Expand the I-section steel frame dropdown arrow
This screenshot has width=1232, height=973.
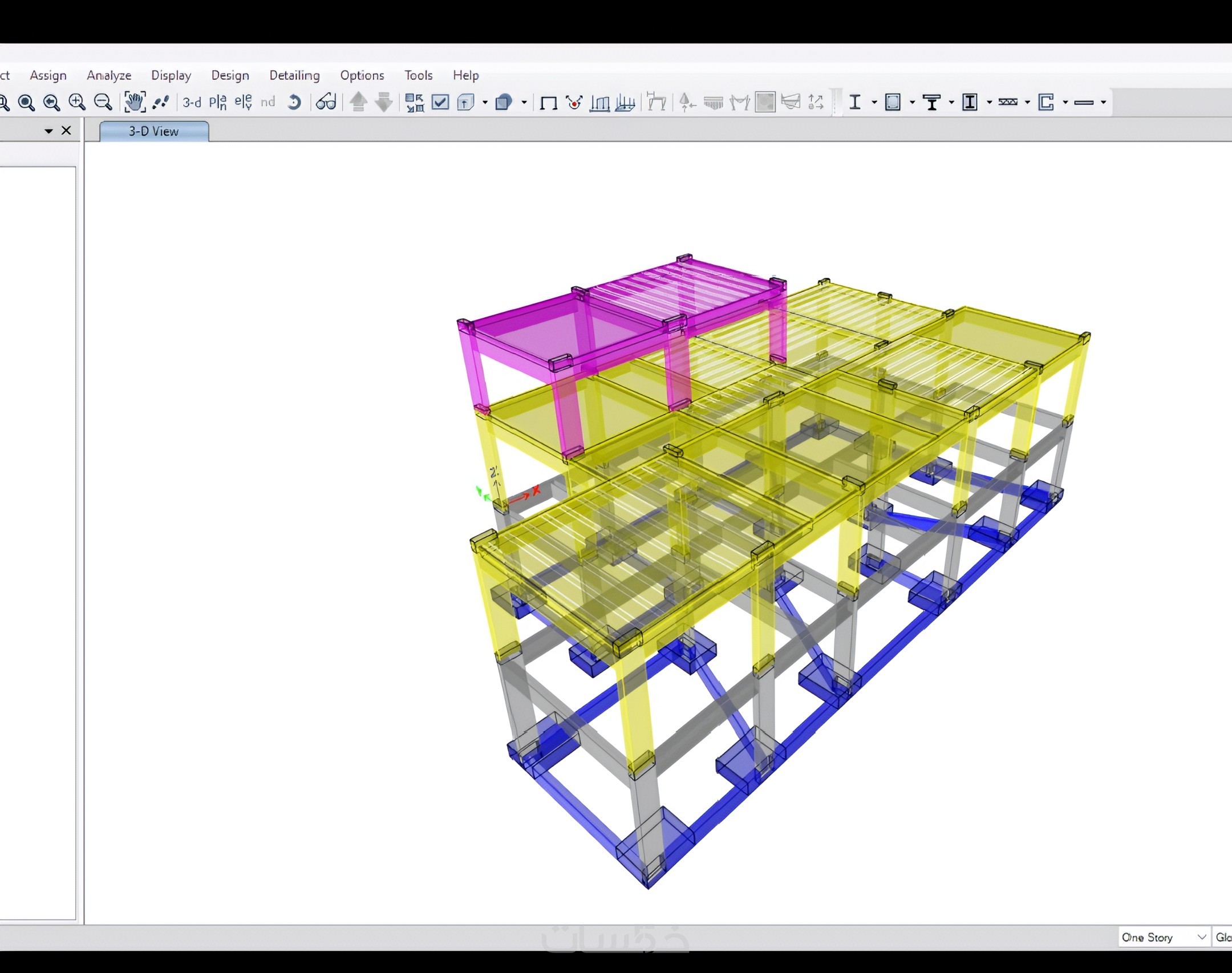[874, 103]
